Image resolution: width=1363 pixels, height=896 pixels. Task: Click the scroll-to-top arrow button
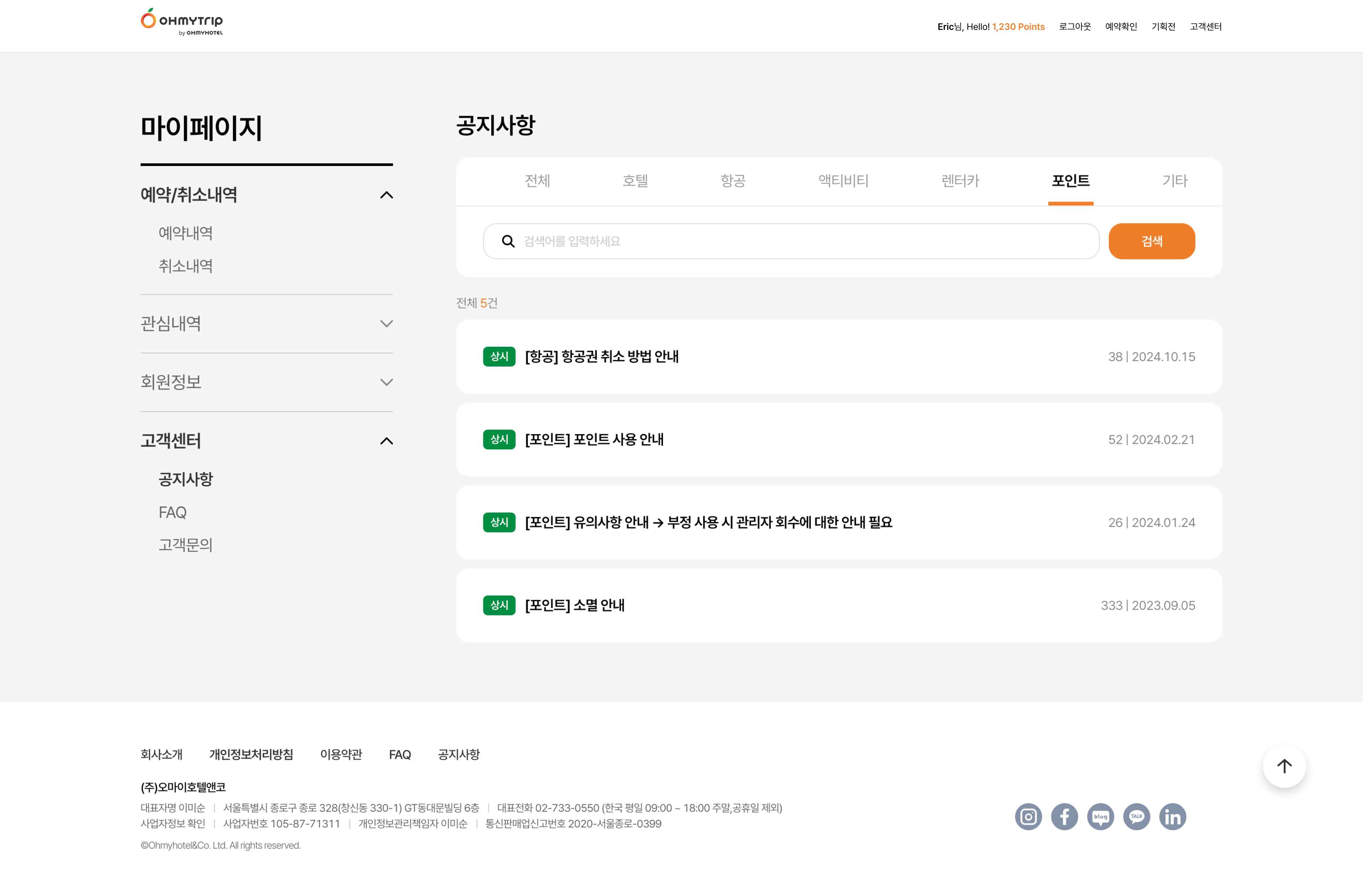click(1284, 766)
